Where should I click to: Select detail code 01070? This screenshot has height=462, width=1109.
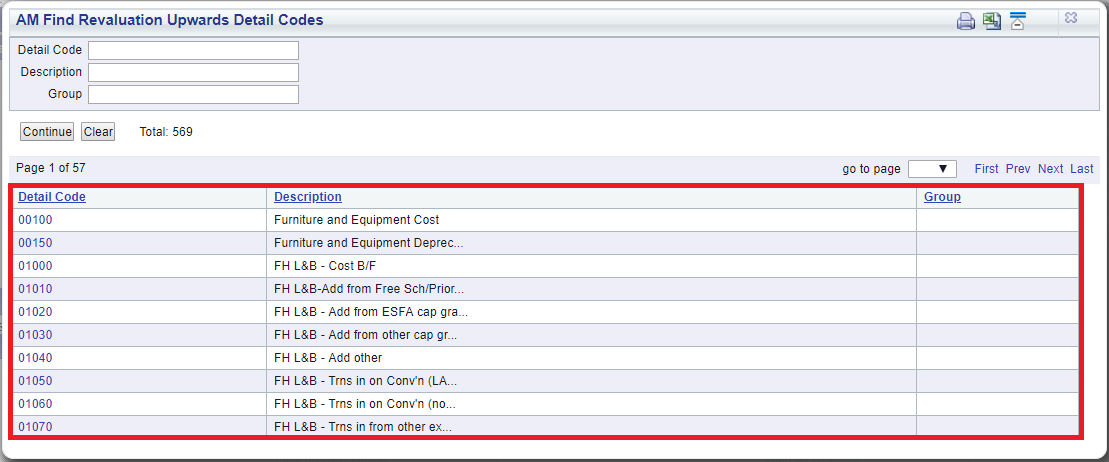point(35,427)
